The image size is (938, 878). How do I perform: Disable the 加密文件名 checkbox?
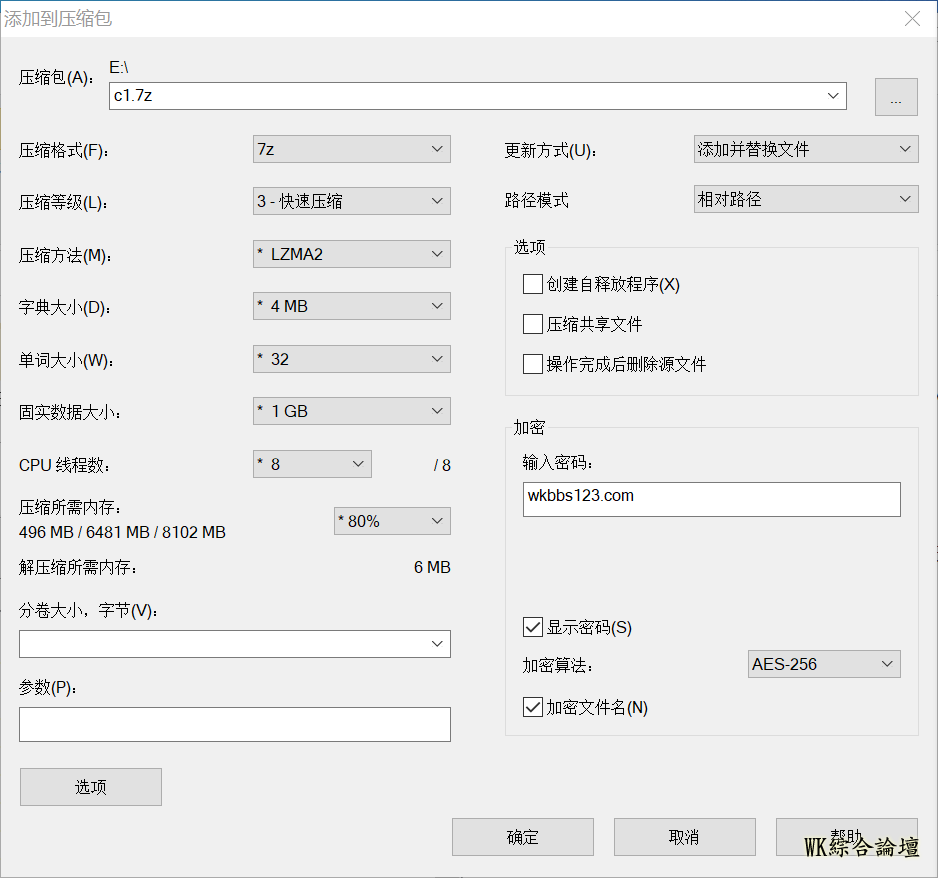(x=532, y=708)
